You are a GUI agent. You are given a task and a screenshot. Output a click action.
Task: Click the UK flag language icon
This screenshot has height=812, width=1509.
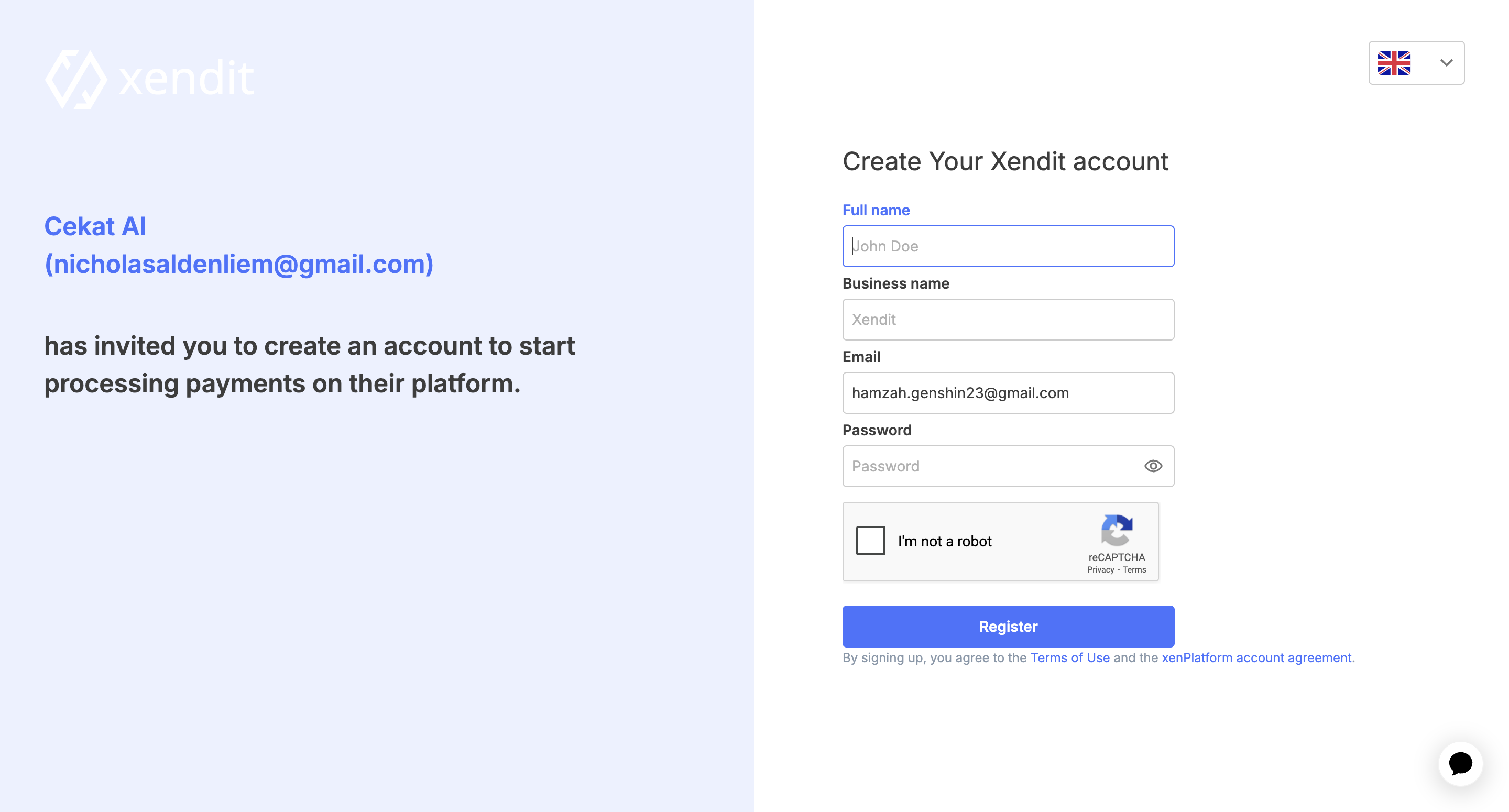[1394, 63]
